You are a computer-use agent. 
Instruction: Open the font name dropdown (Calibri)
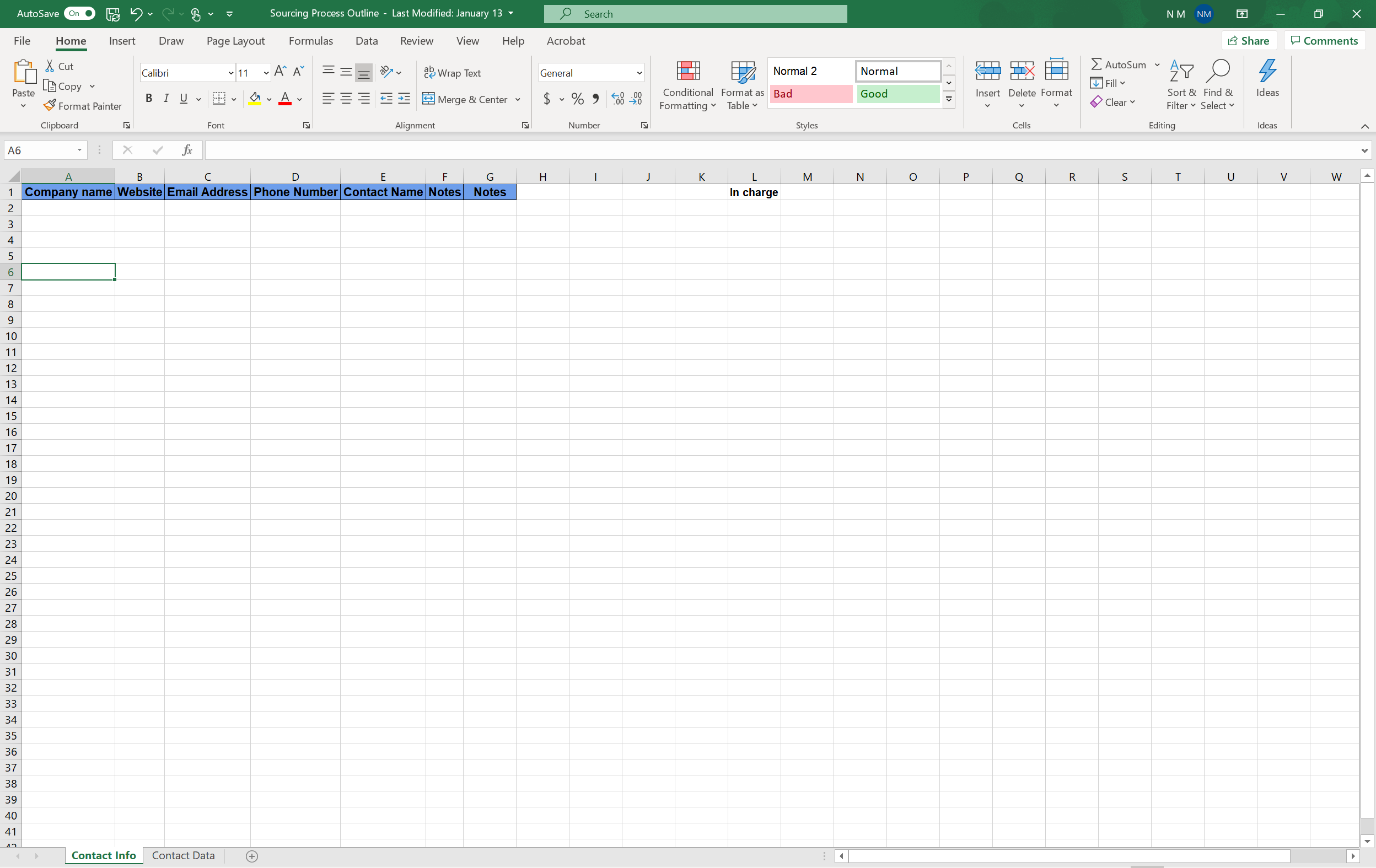230,73
